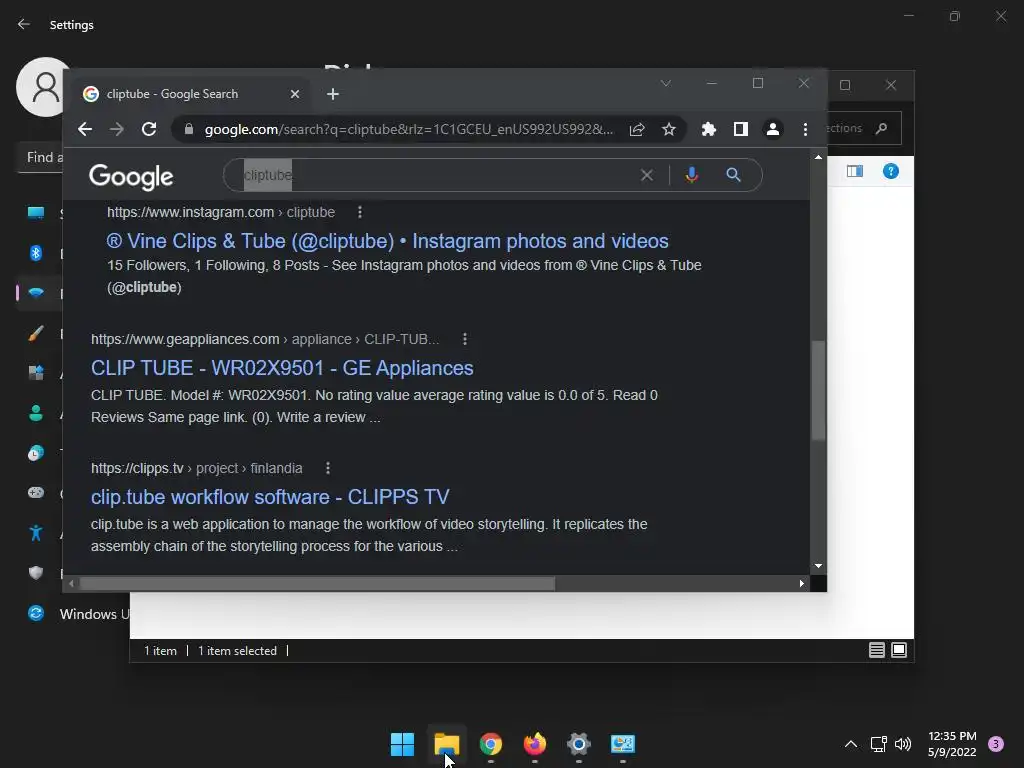
Task: Open Windows Start menu
Action: pos(402,744)
